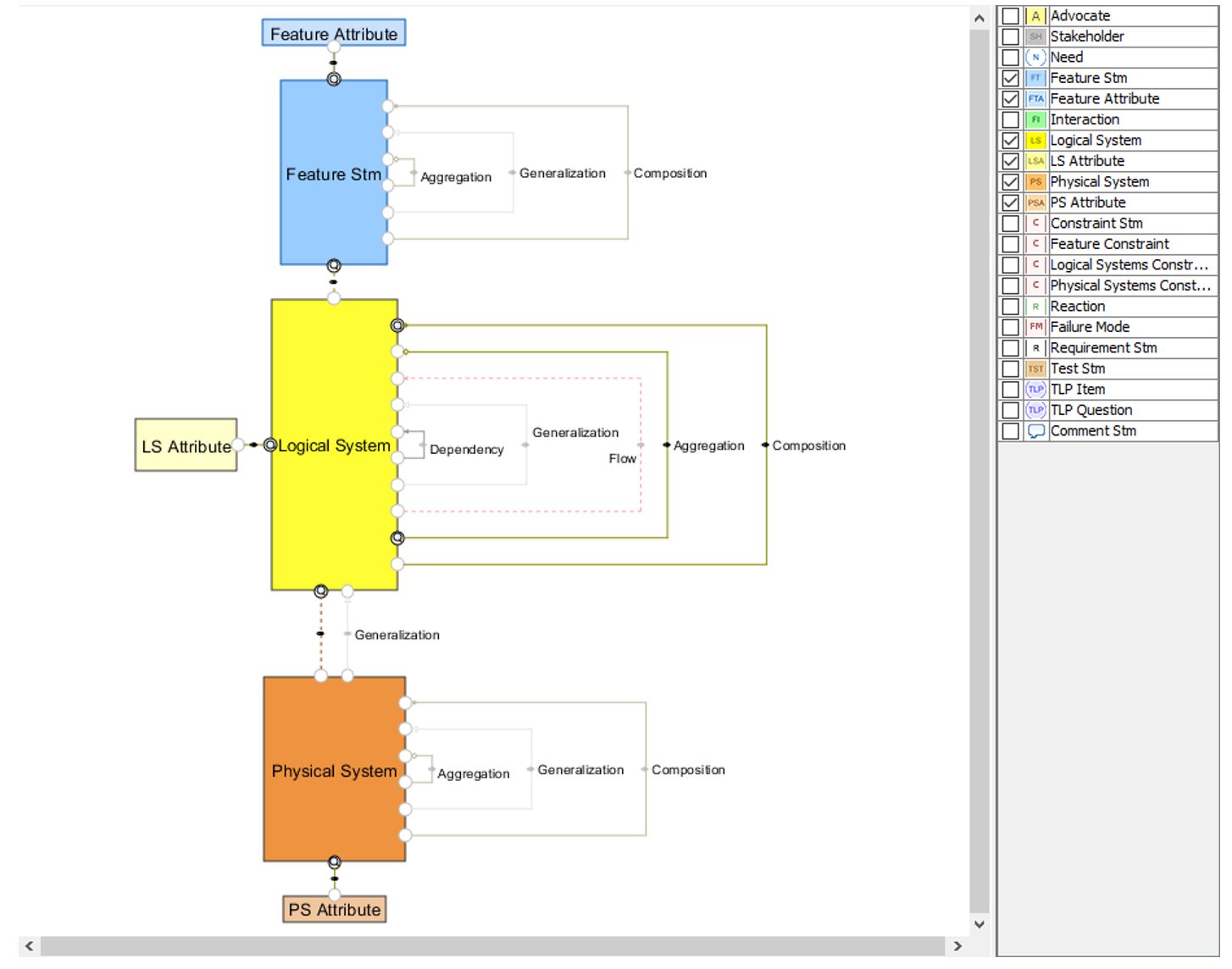Select the Test Stm 'TST' icon
This screenshot has height=969, width=1232.
click(x=1035, y=368)
